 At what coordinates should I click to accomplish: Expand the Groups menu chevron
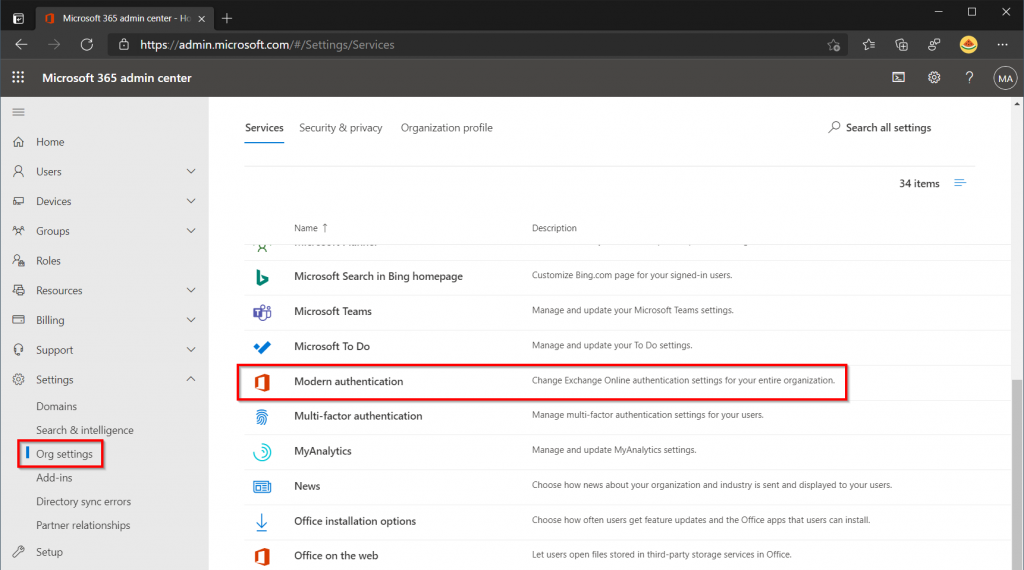tap(191, 230)
